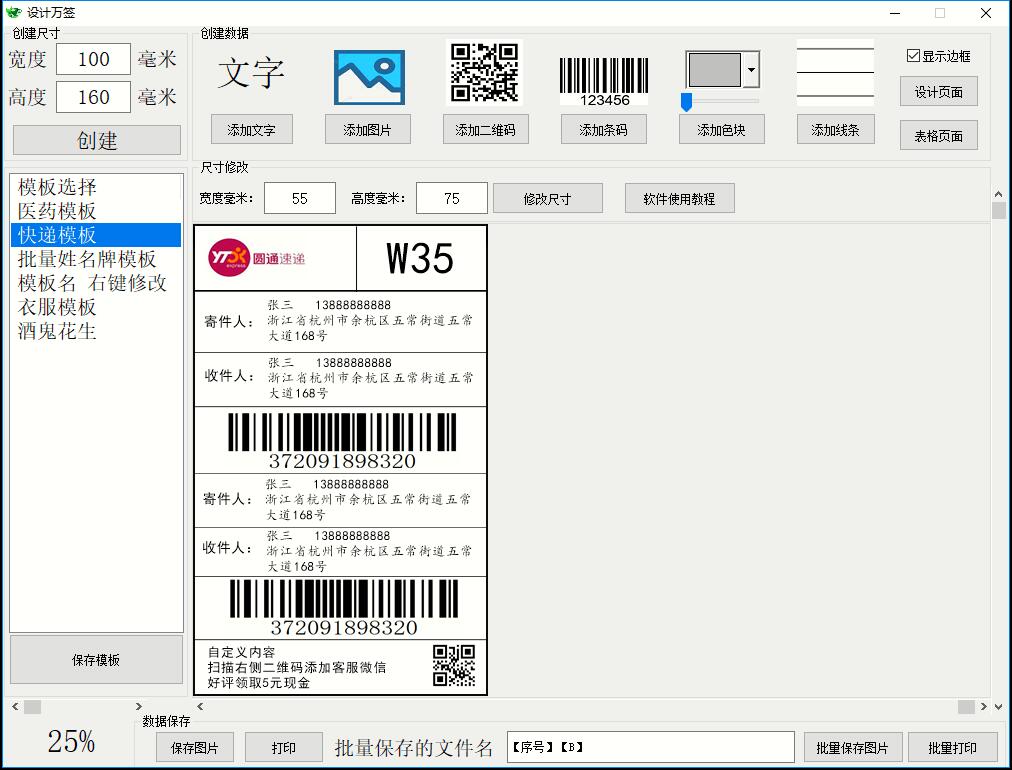Click the gray color swatch preview
1012x770 pixels.
[x=714, y=71]
